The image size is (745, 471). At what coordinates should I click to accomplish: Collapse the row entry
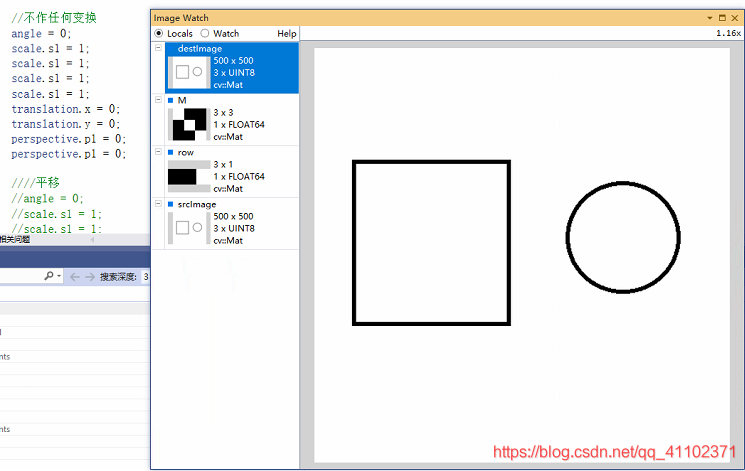pos(158,152)
